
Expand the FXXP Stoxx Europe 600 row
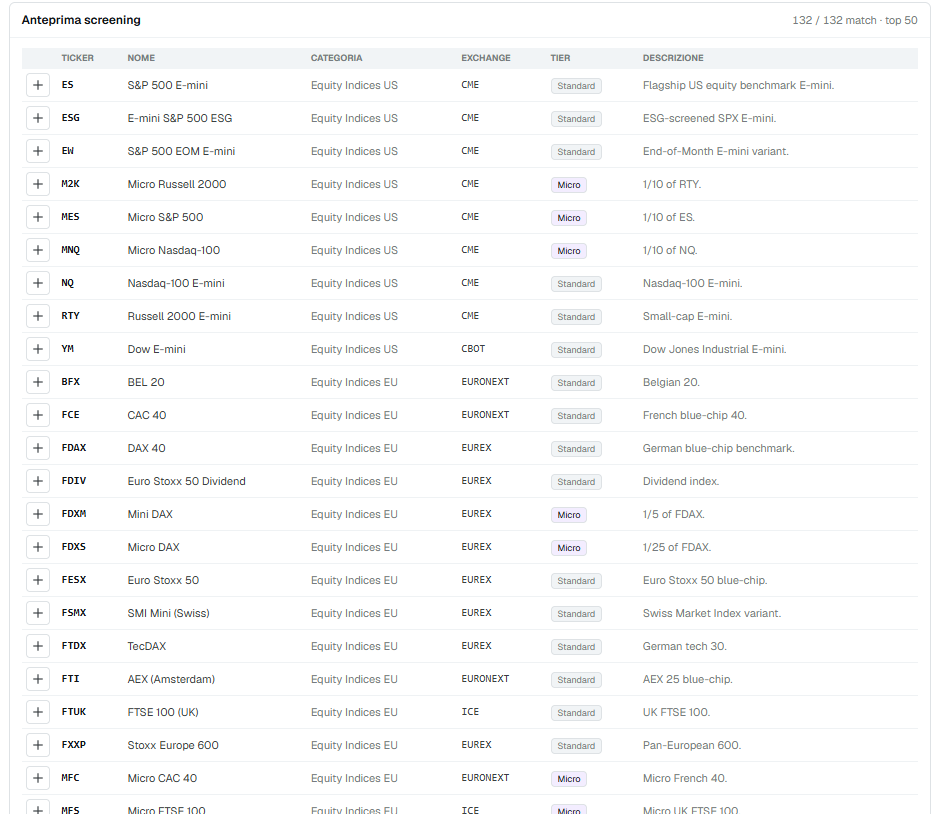click(38, 745)
